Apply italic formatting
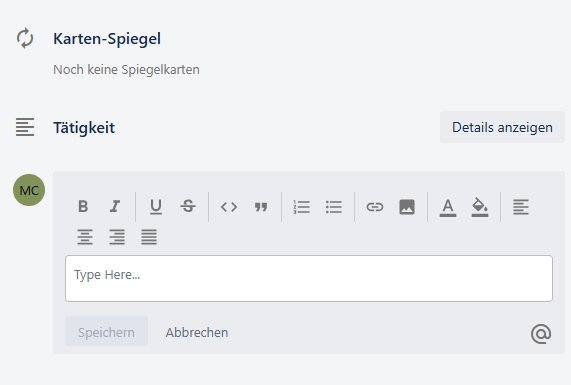571x385 pixels. point(115,207)
